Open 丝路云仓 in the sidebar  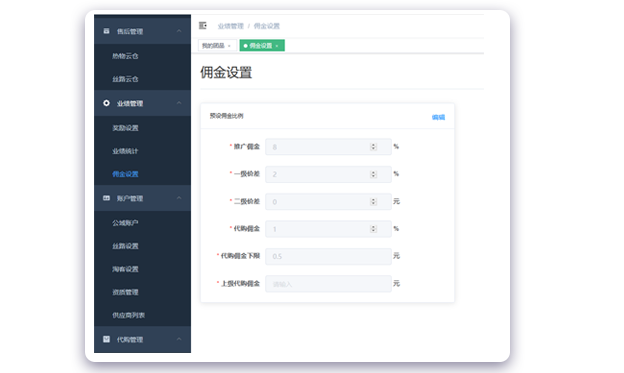coord(125,79)
